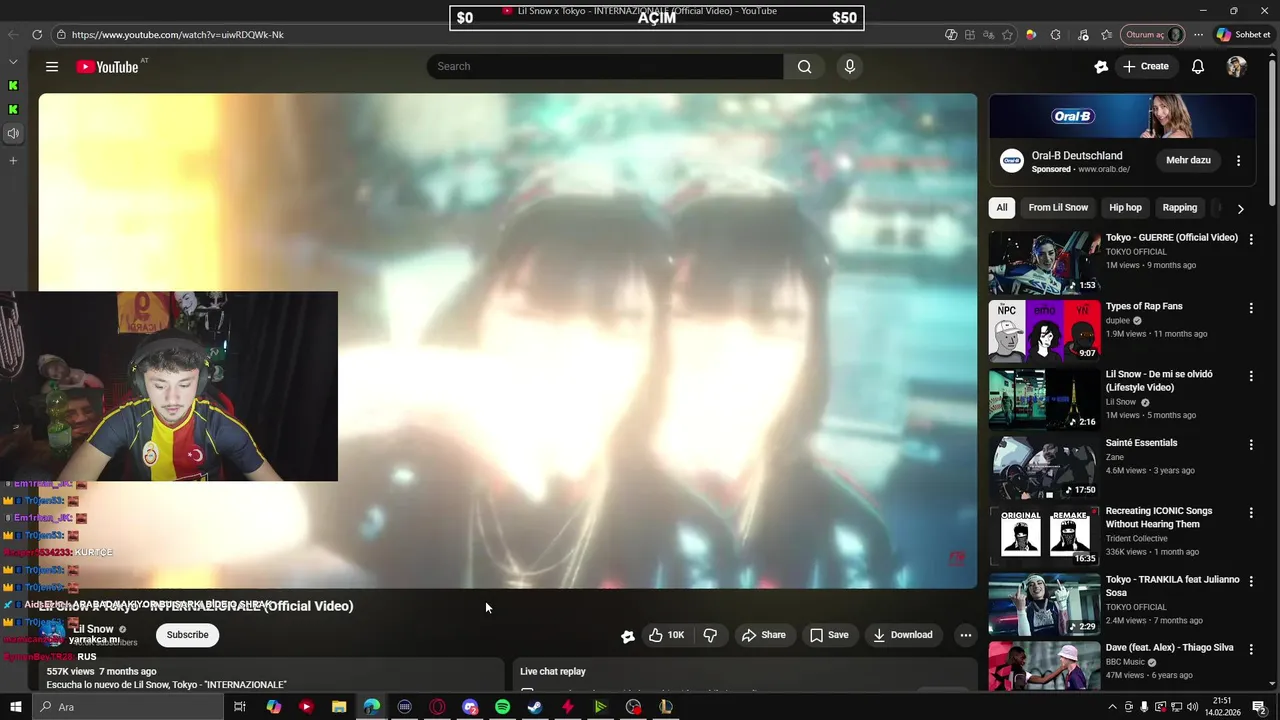Open options for Sainté Essentials video
The height and width of the screenshot is (720, 1280).
1250,445
